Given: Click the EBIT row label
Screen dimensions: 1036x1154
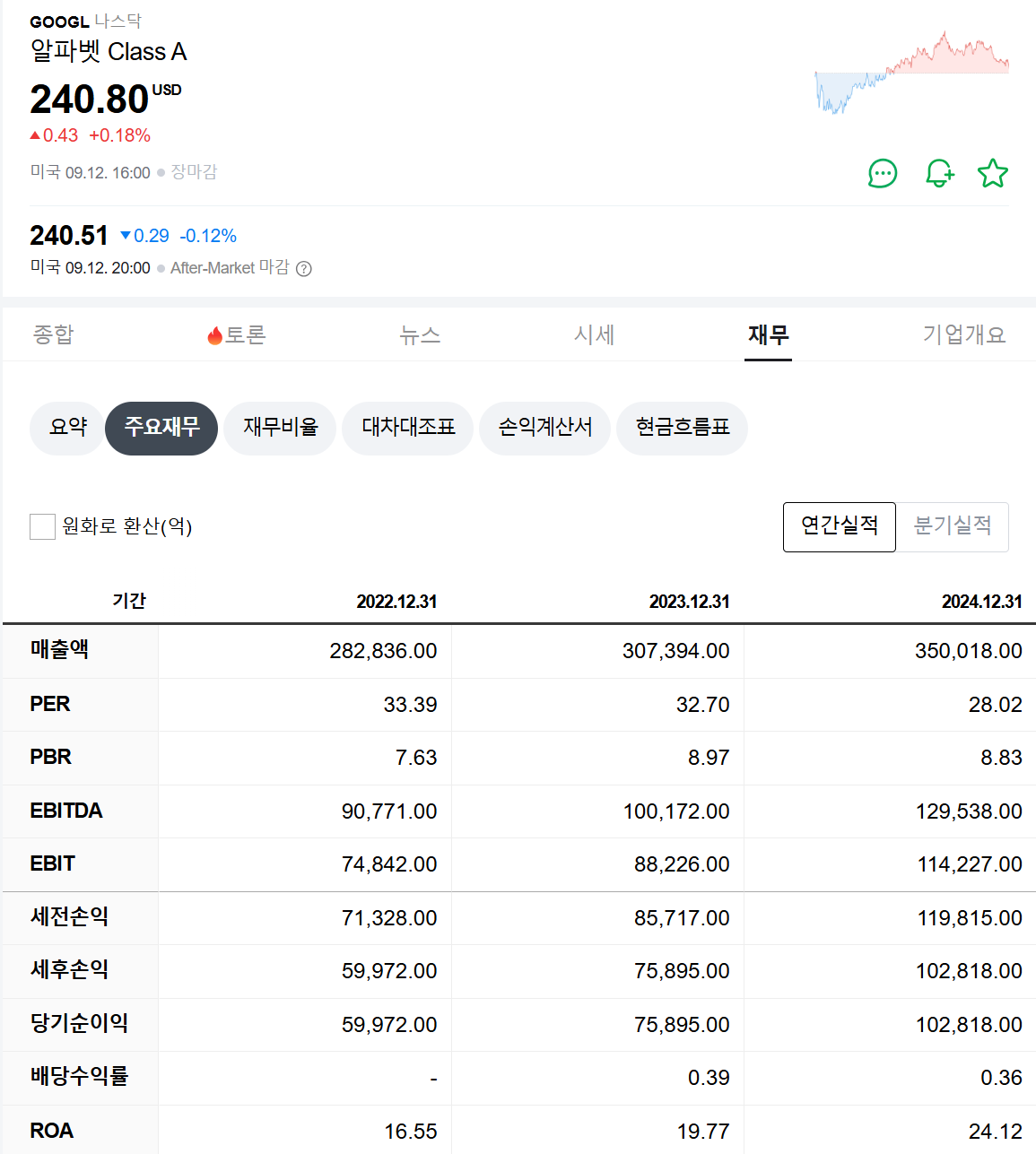Looking at the screenshot, I should pyautogui.click(x=53, y=863).
